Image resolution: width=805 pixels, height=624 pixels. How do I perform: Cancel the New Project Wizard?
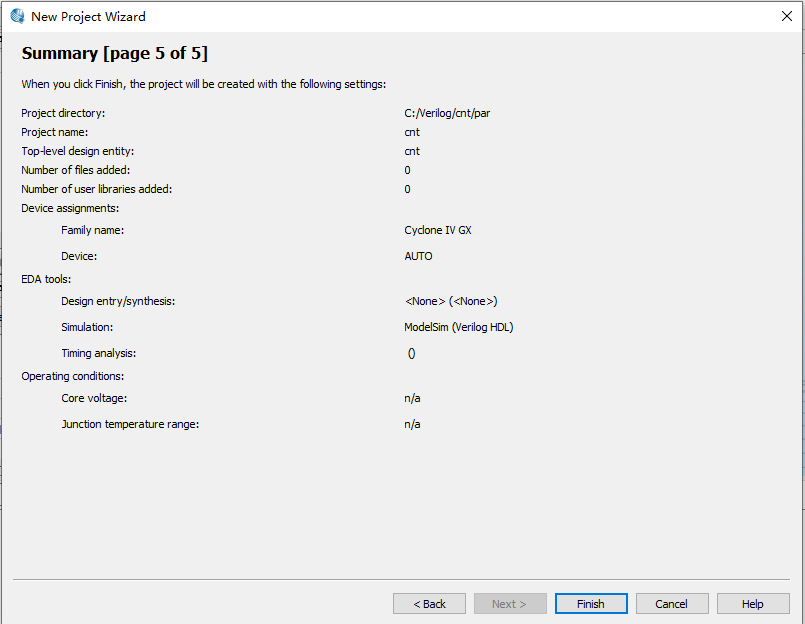coord(672,603)
